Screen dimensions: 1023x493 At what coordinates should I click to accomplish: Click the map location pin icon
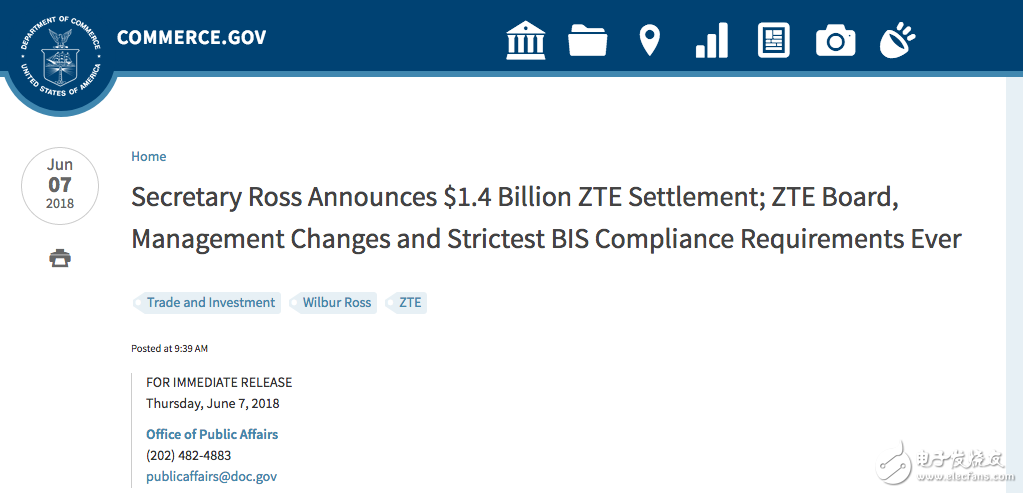[650, 40]
